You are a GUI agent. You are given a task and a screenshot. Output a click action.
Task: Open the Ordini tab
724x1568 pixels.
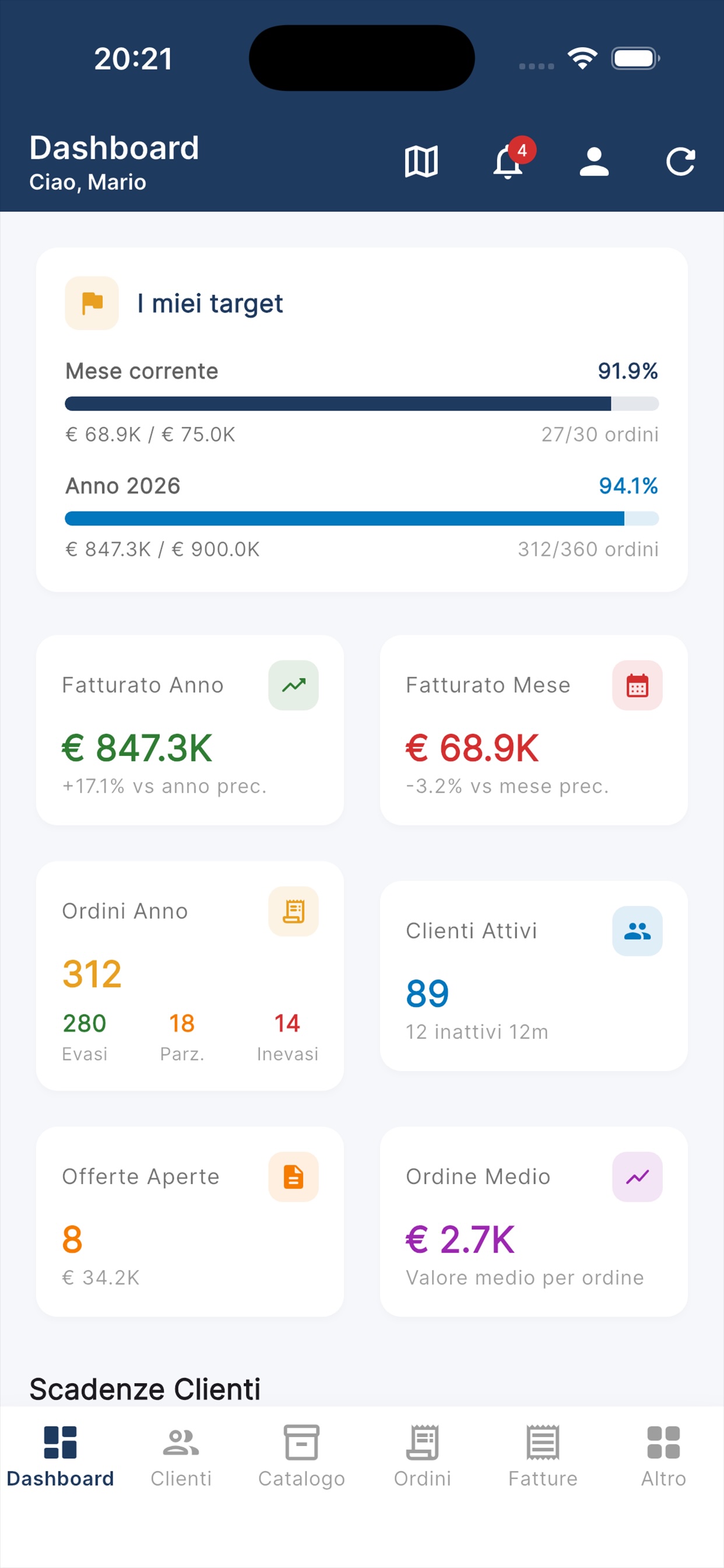(x=422, y=1457)
